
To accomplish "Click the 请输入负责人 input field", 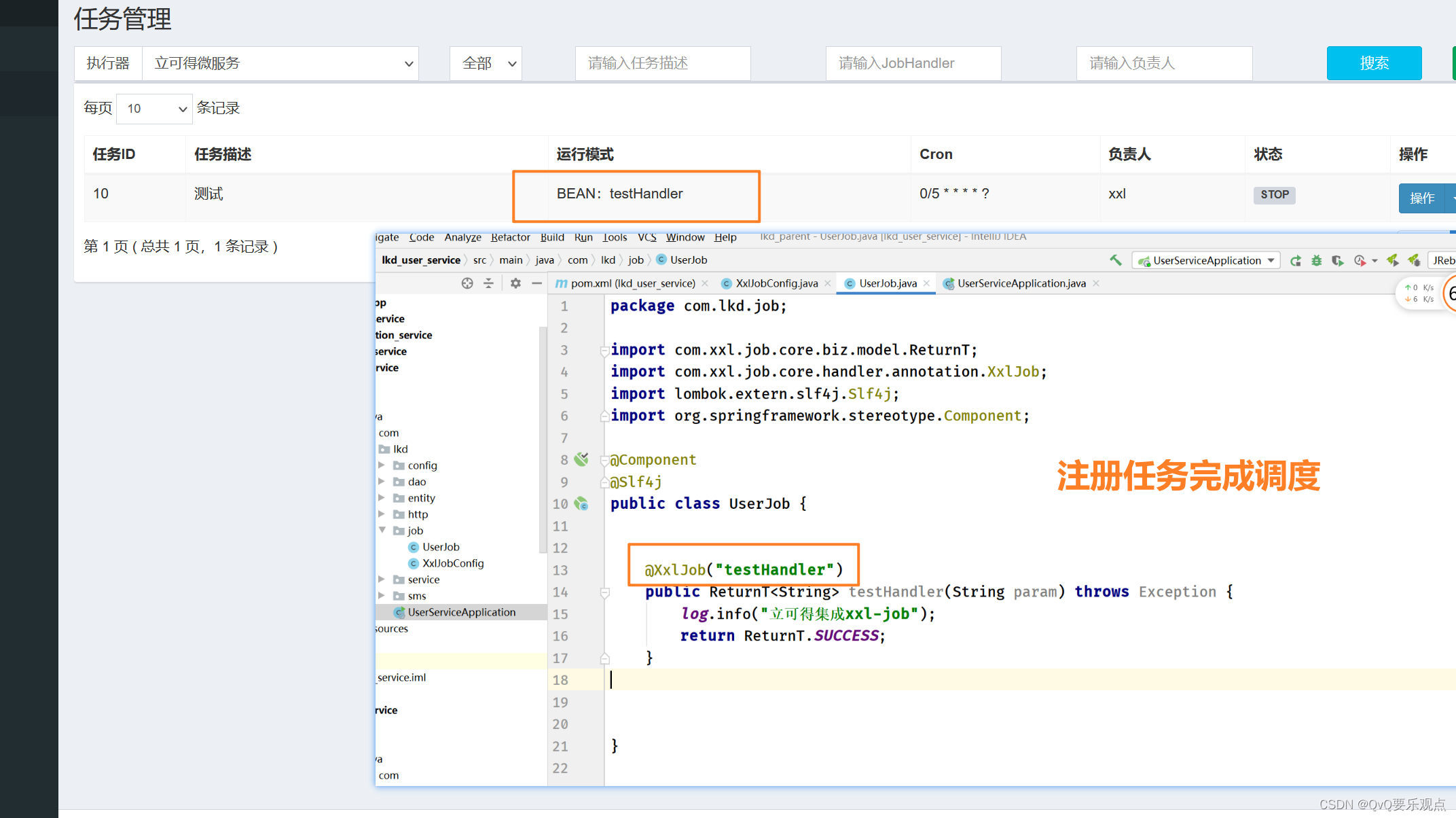I will [1164, 63].
